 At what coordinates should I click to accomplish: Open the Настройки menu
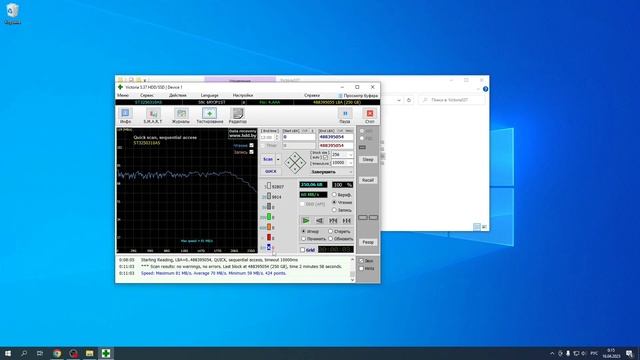(x=243, y=96)
